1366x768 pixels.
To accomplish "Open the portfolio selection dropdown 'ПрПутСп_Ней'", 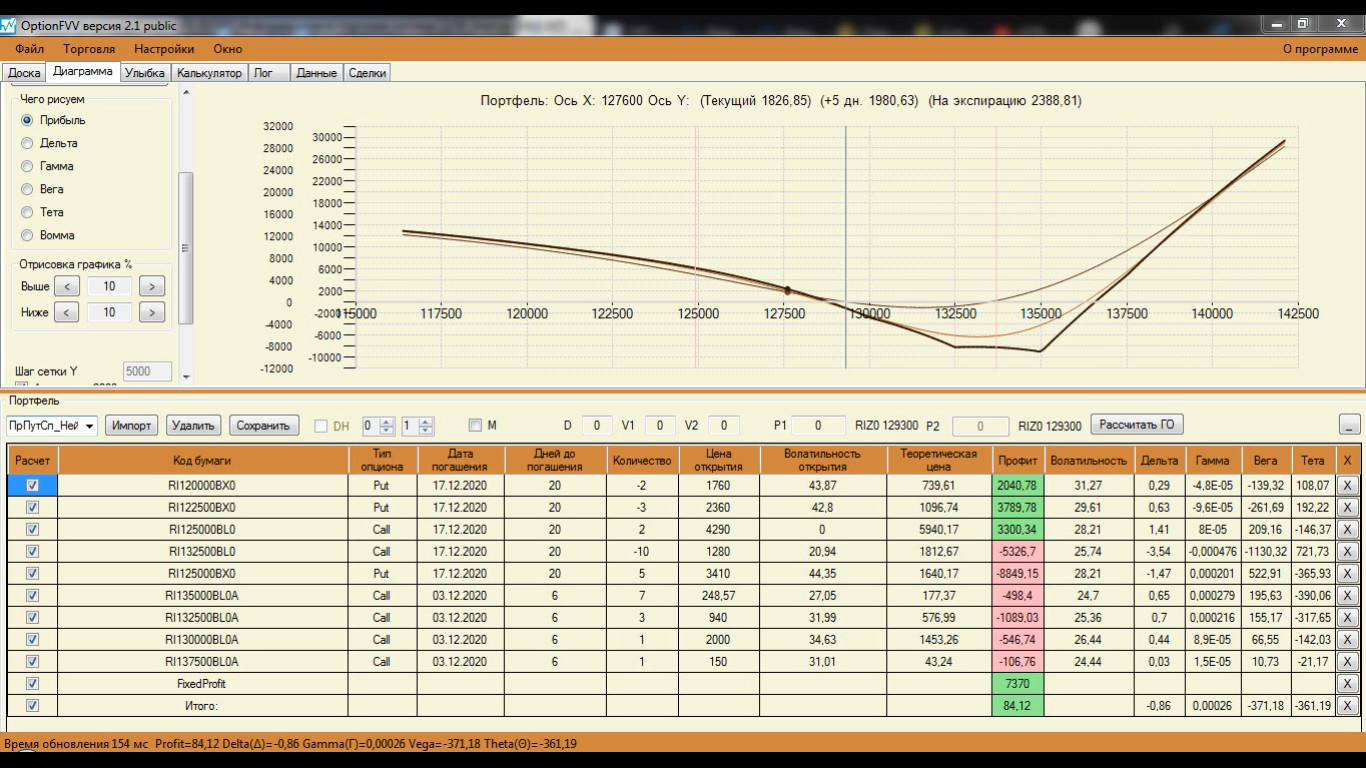I will [52, 426].
